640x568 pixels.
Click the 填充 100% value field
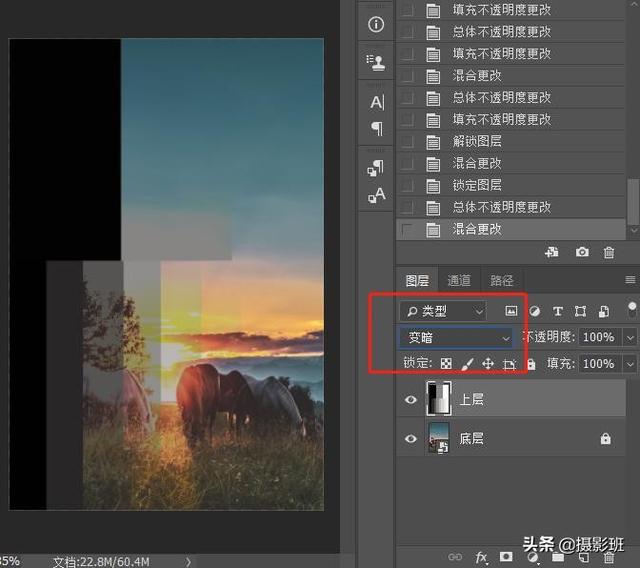600,364
